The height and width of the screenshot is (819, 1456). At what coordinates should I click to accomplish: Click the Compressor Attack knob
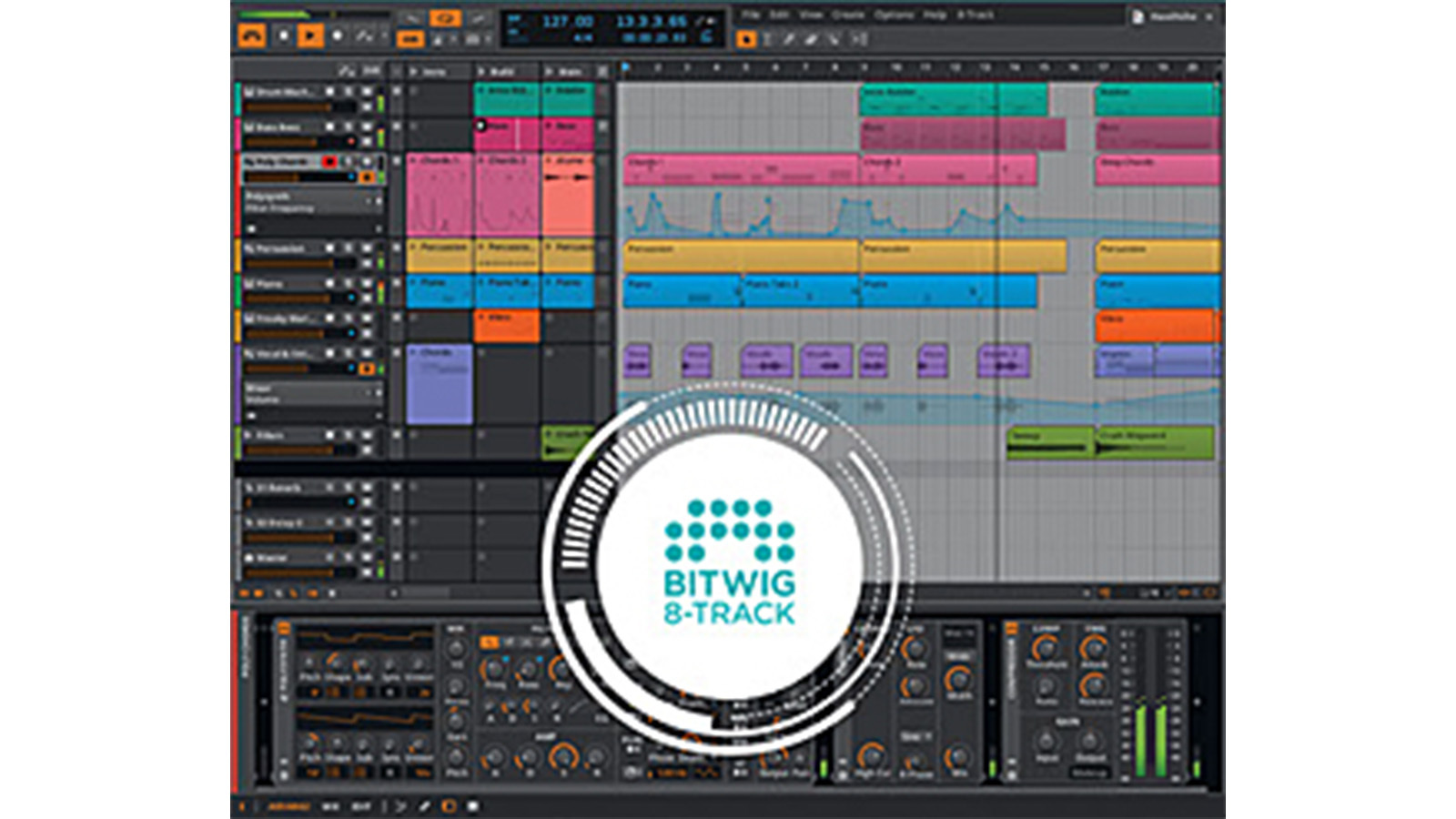pos(1094,649)
